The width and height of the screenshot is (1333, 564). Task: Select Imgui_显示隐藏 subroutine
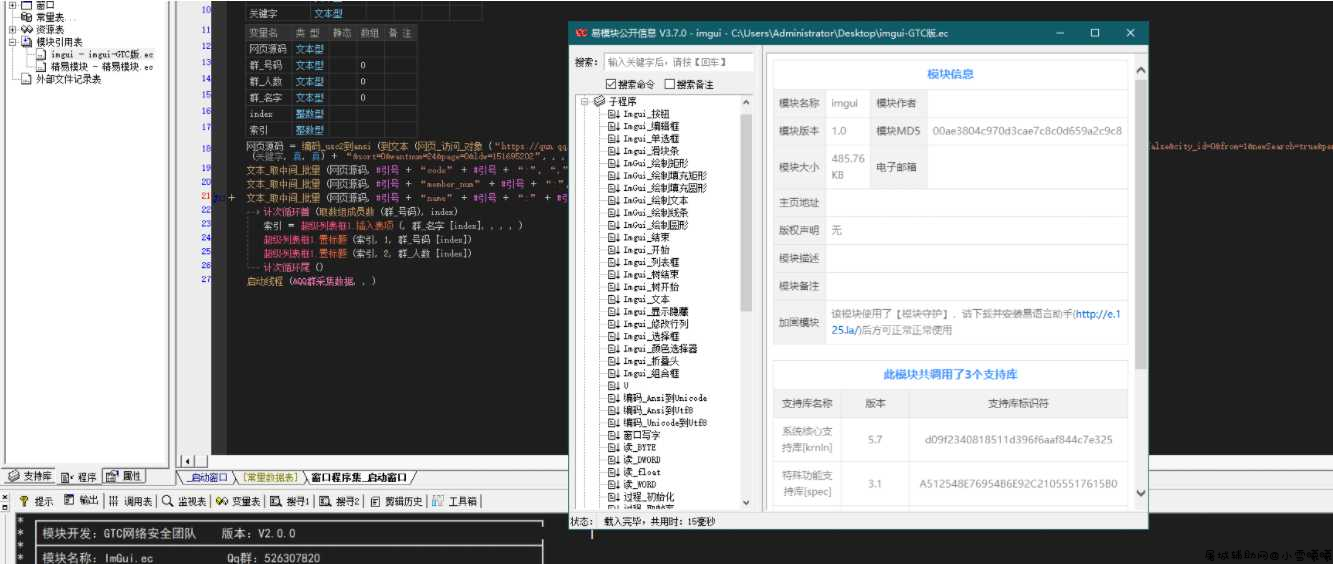(656, 312)
